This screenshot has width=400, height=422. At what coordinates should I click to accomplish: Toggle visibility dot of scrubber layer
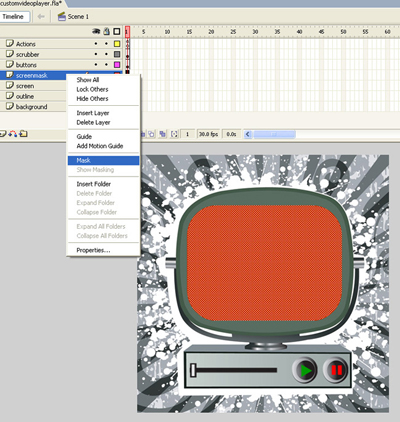coord(96,54)
